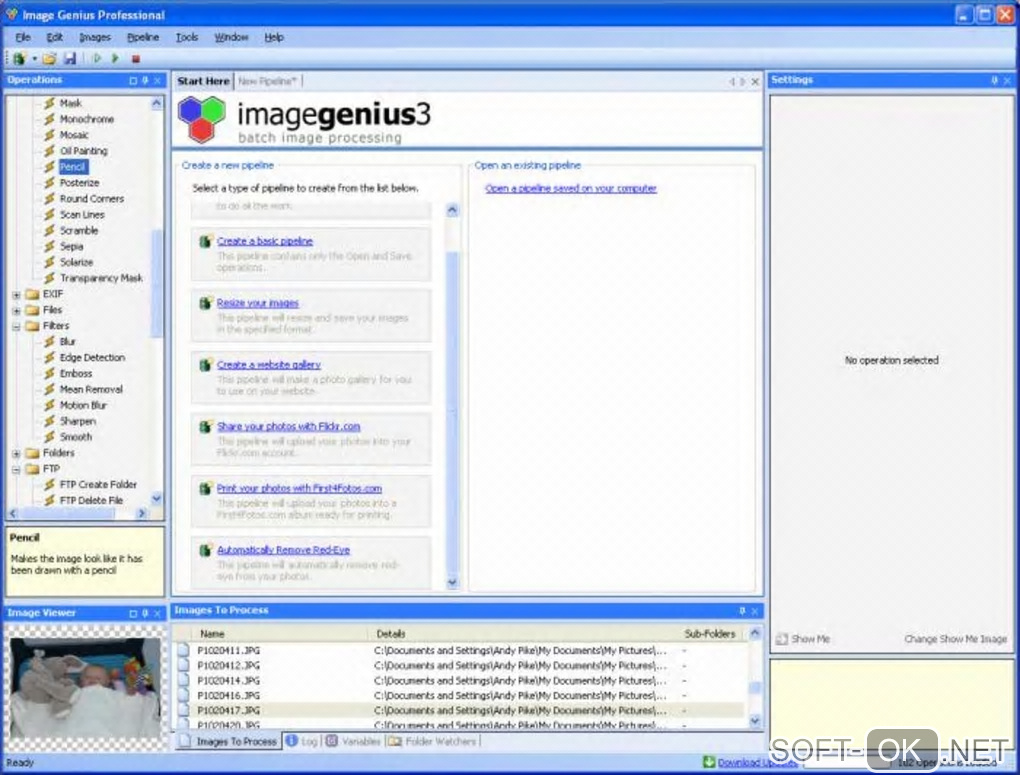1020x775 pixels.
Task: Select the Scan Lines operation
Action: point(82,215)
